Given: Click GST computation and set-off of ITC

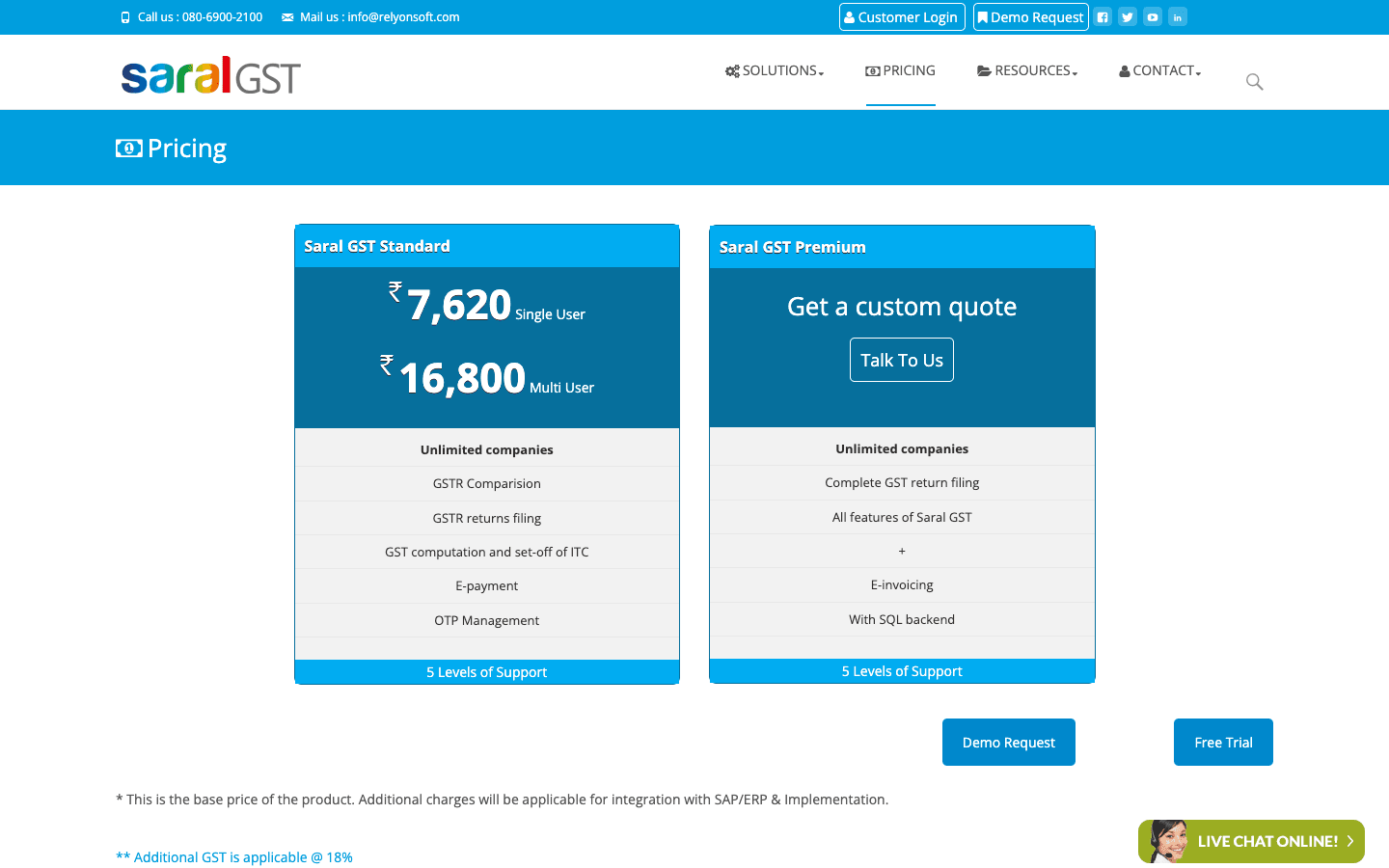Looking at the screenshot, I should (x=487, y=553).
